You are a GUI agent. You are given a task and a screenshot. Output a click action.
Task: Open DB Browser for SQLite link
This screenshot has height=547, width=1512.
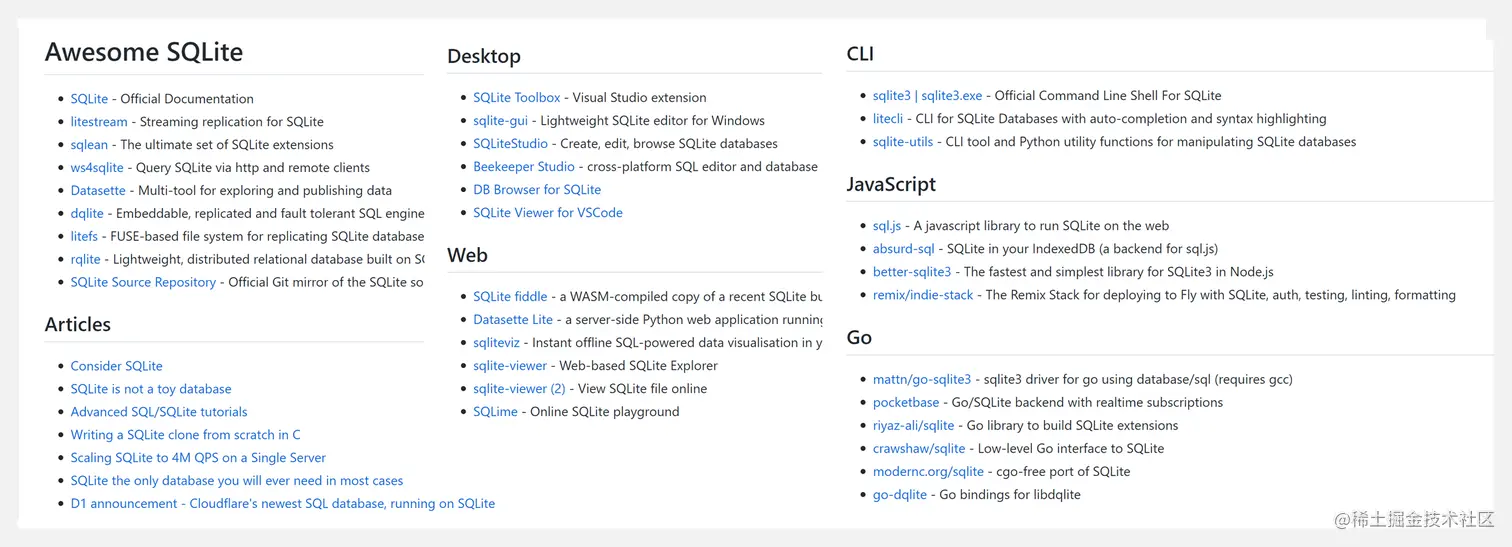[537, 190]
